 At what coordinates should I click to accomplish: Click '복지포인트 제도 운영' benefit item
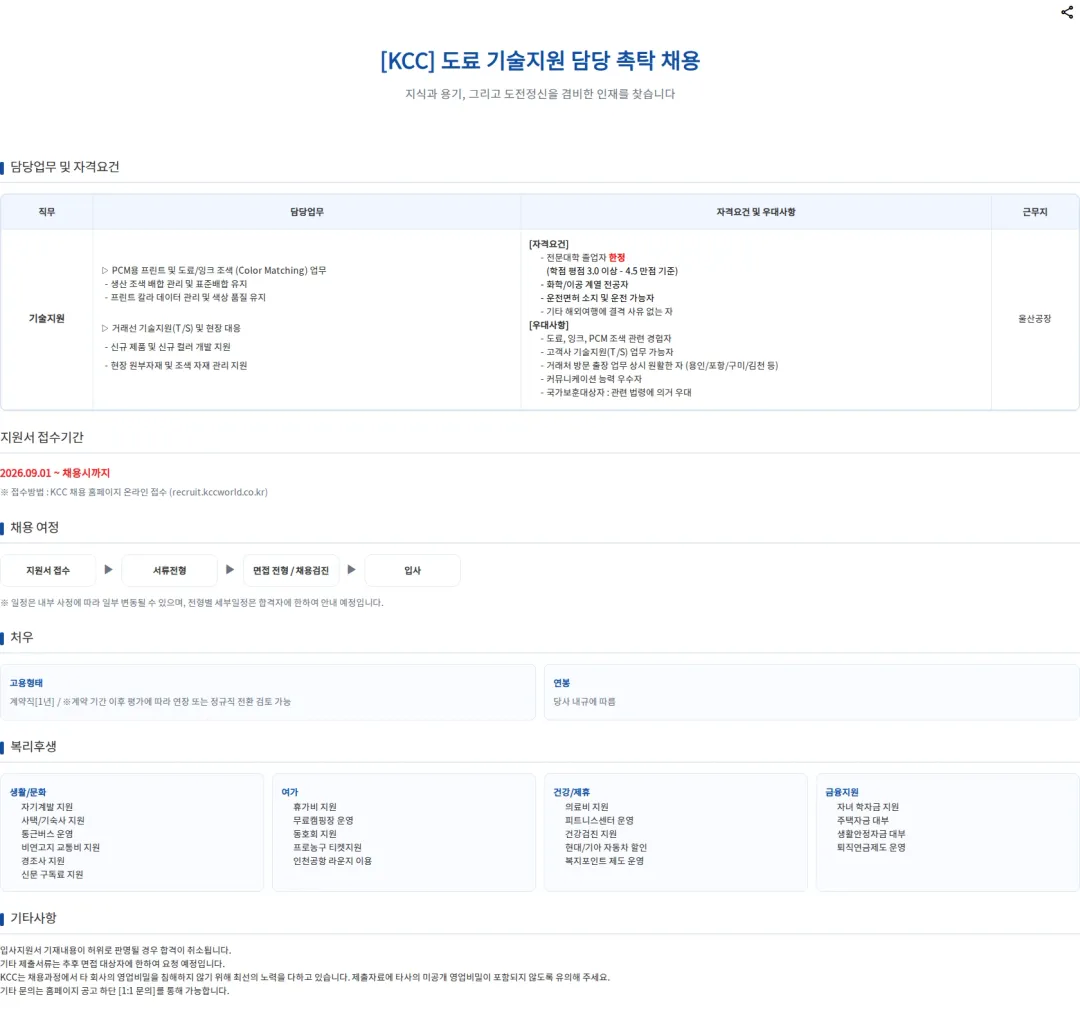604,860
